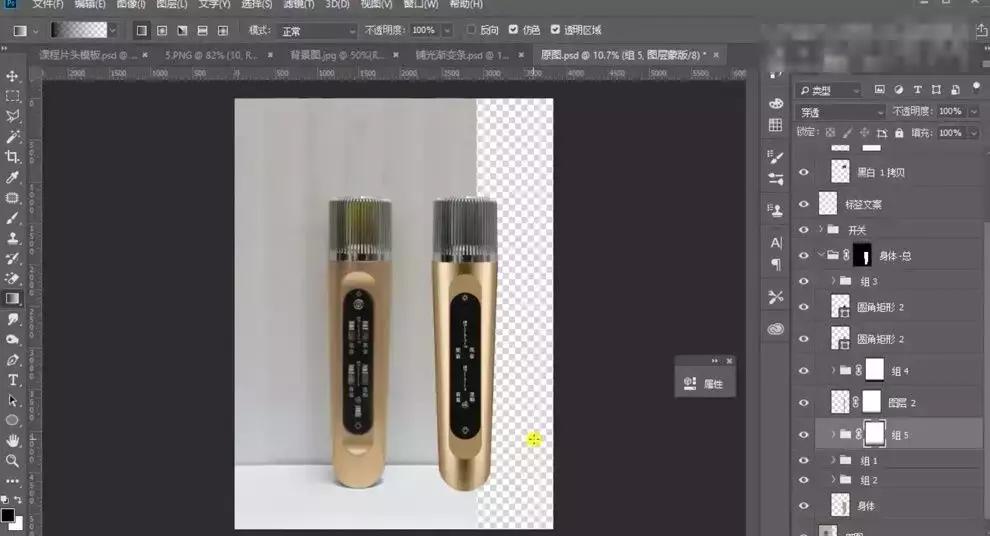Open the Character panel icon

pos(776,243)
